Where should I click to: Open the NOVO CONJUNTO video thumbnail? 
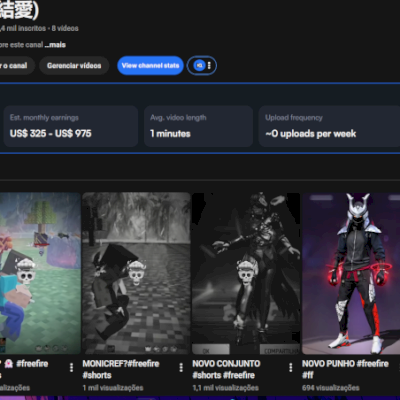[246, 273]
